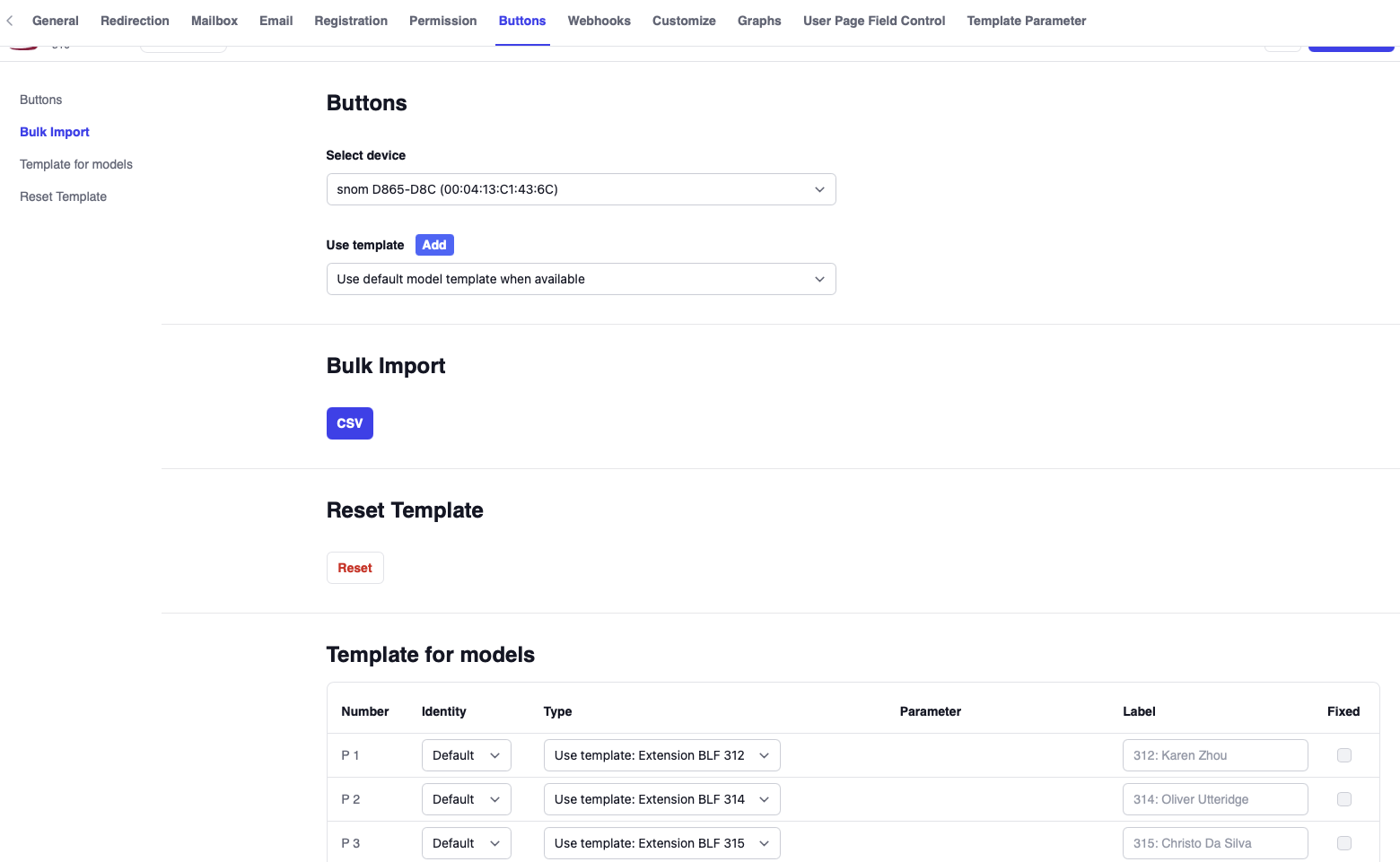
Task: Open the Graphs tab
Action: [759, 21]
